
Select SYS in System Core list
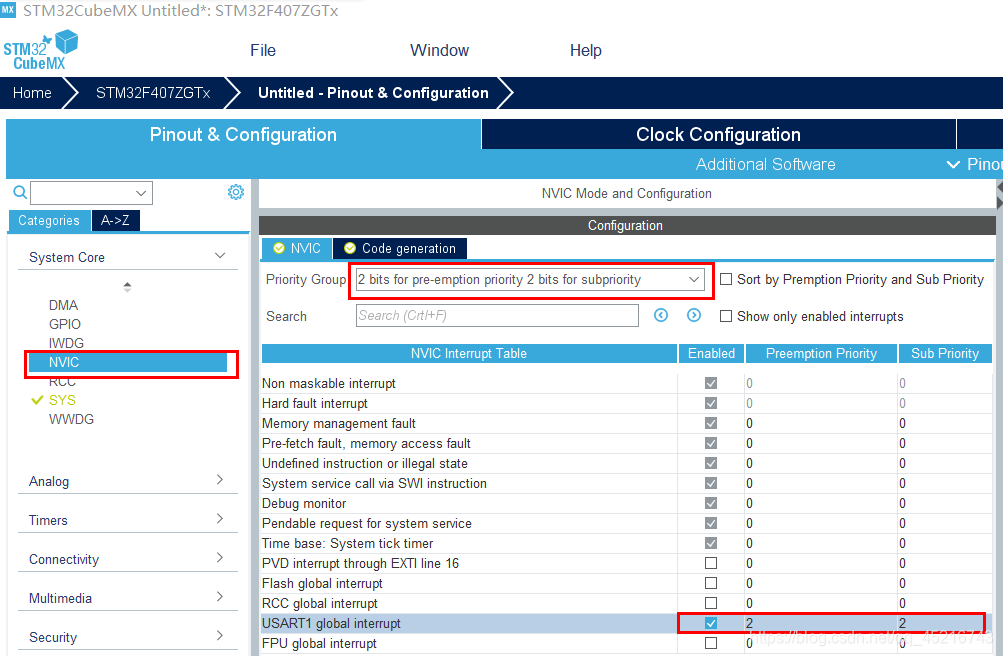tap(62, 400)
